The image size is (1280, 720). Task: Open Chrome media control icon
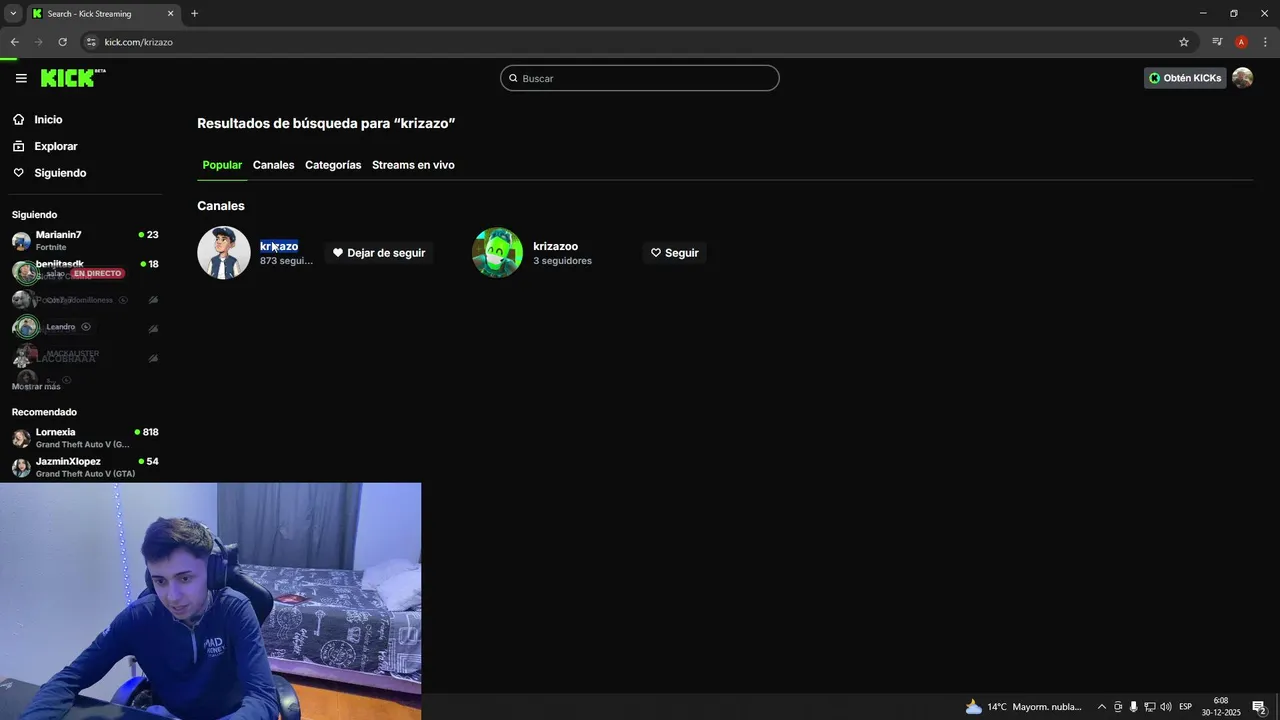tap(1217, 42)
